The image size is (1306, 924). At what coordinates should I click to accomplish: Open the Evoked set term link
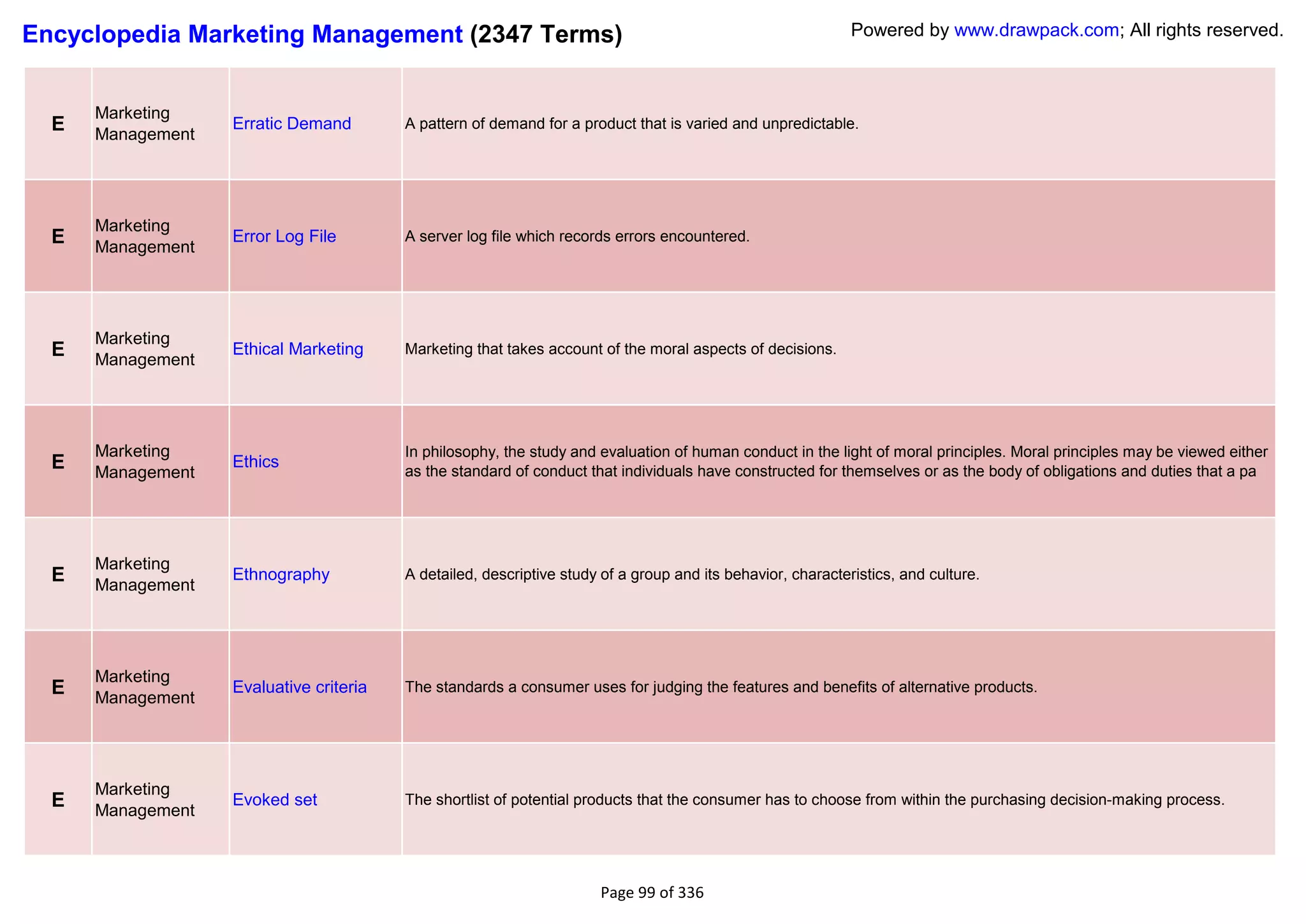click(275, 800)
